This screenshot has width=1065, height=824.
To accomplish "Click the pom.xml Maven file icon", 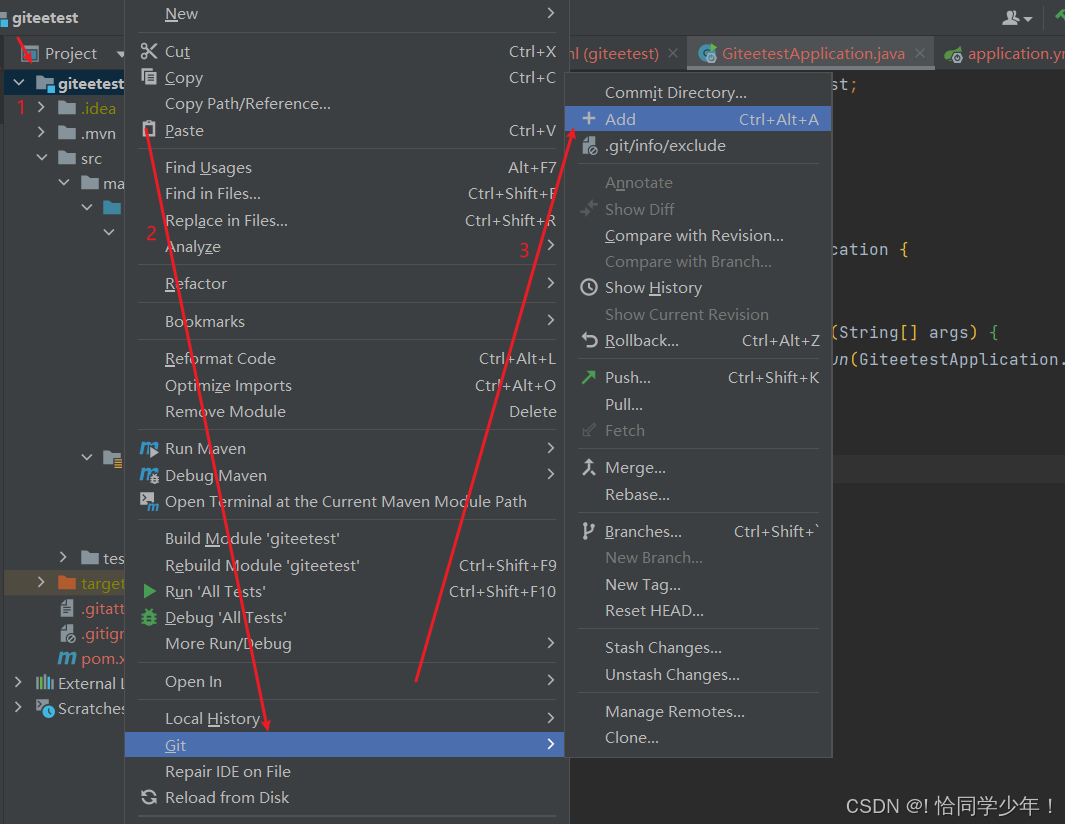I will (67, 658).
